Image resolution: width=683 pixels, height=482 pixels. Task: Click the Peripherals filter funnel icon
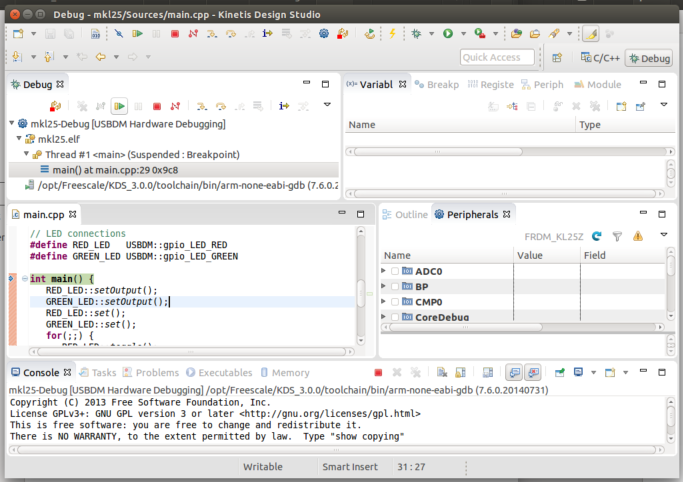617,236
